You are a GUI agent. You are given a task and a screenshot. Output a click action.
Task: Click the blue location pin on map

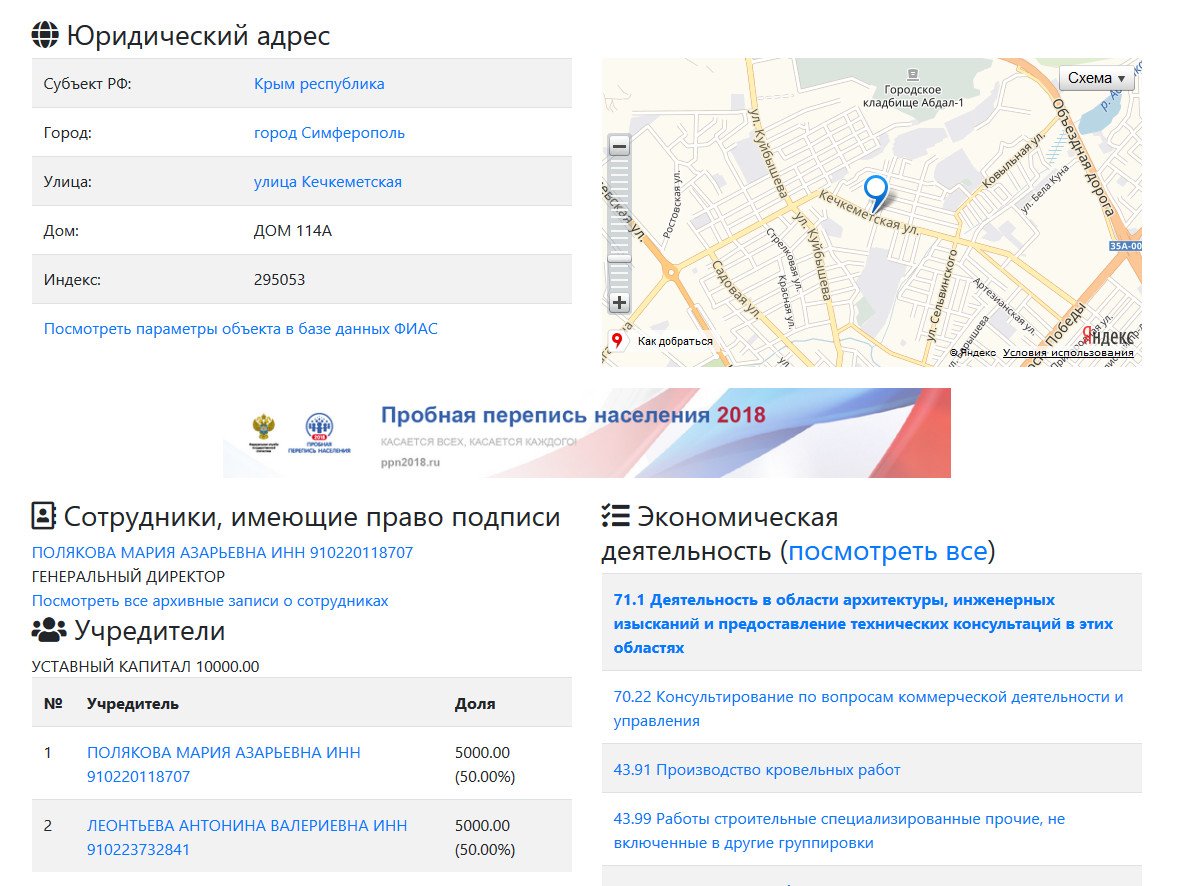click(876, 190)
